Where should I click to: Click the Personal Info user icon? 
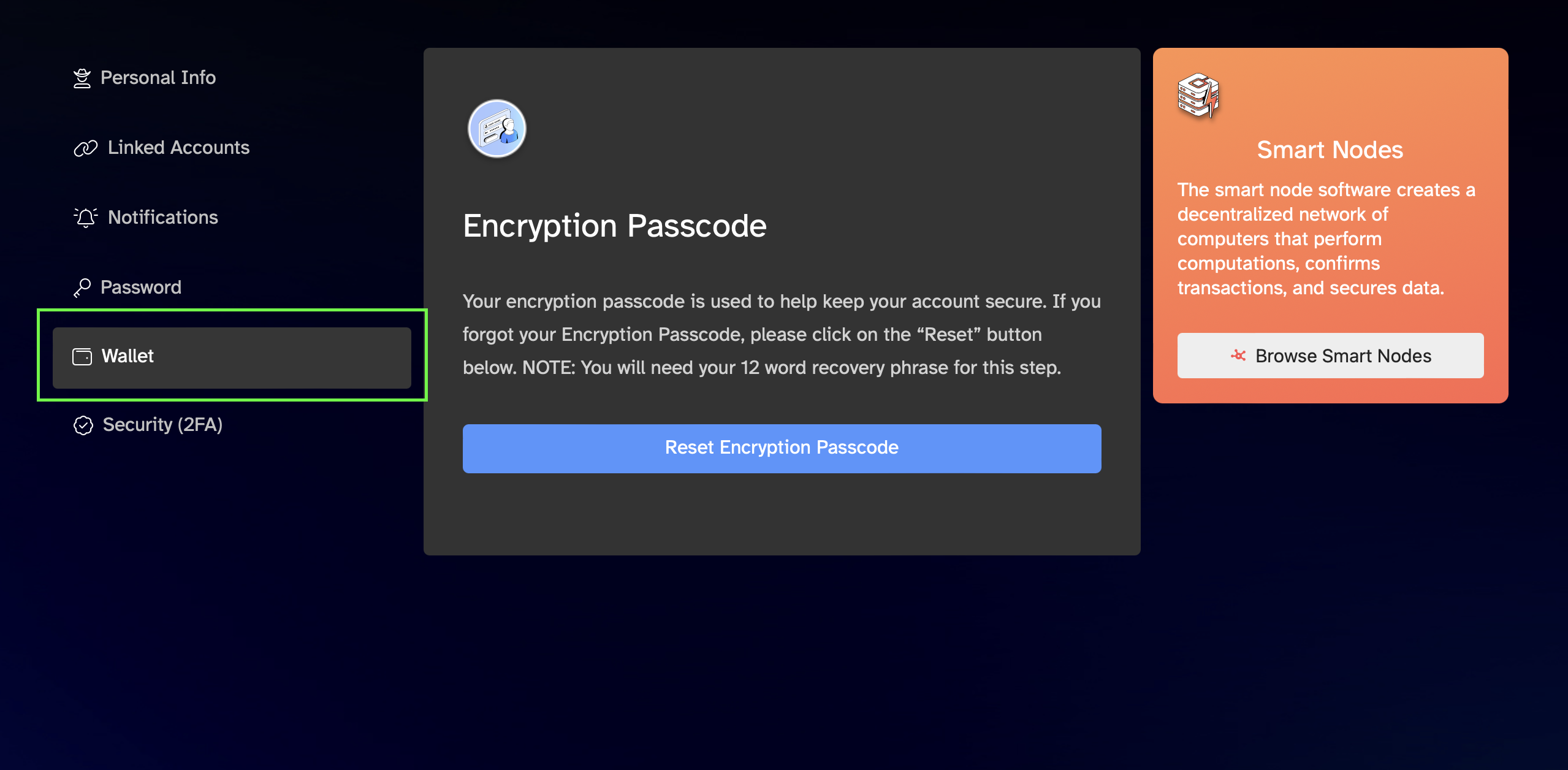[82, 78]
